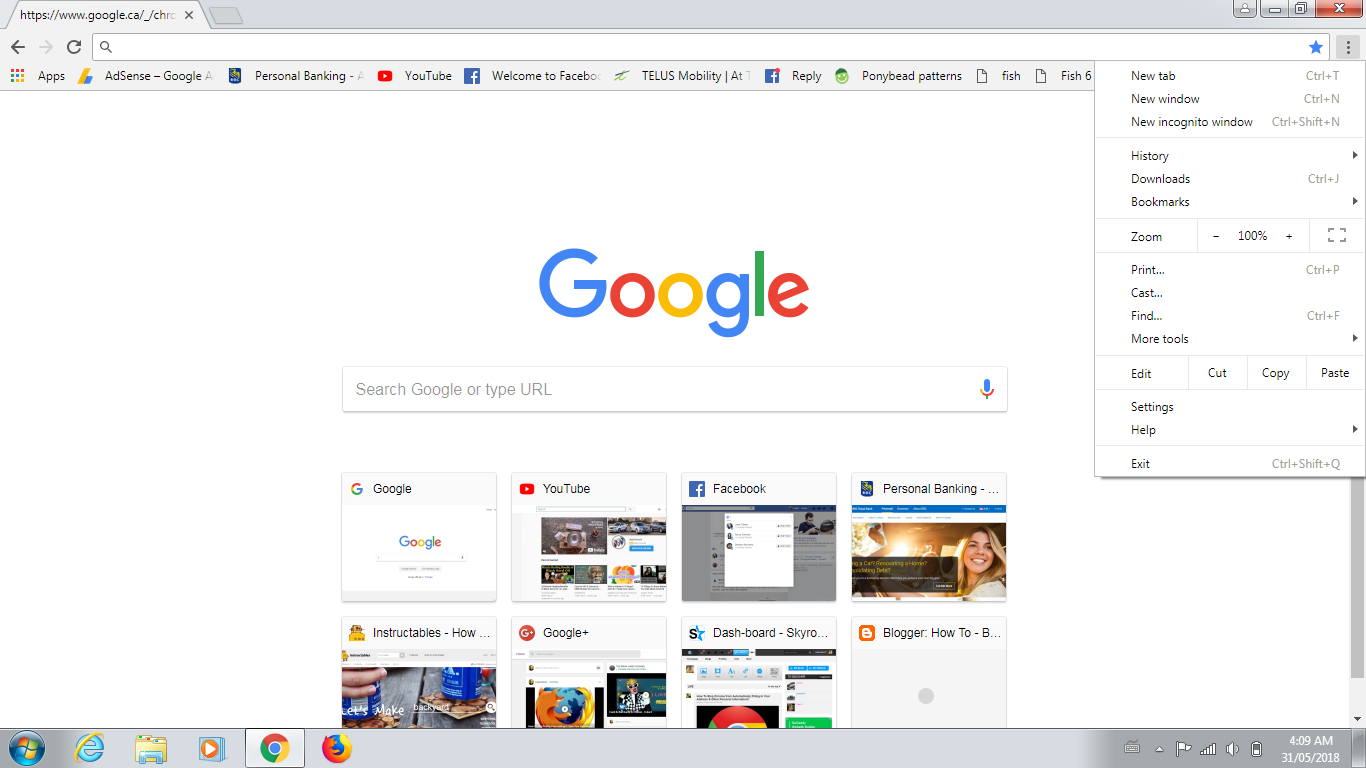Click the Copy button in Edit row
The width and height of the screenshot is (1366, 768).
click(1276, 373)
